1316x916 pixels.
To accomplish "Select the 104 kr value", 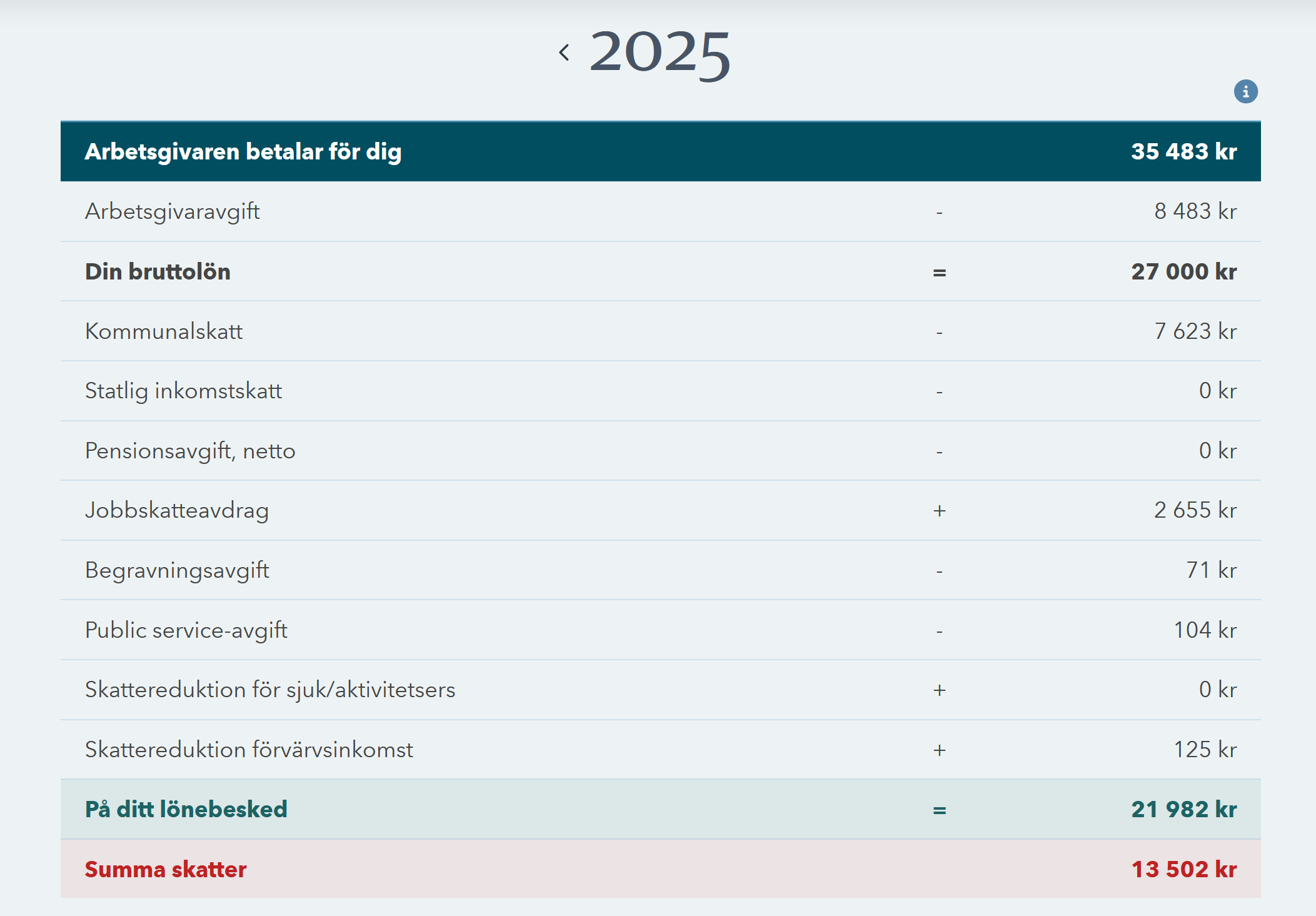I will tap(1205, 630).
